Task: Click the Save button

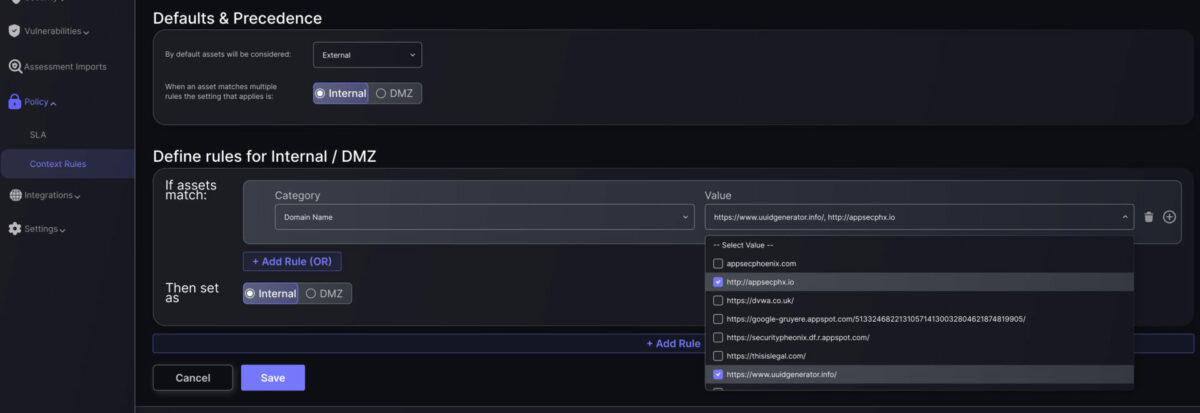Action: (273, 378)
